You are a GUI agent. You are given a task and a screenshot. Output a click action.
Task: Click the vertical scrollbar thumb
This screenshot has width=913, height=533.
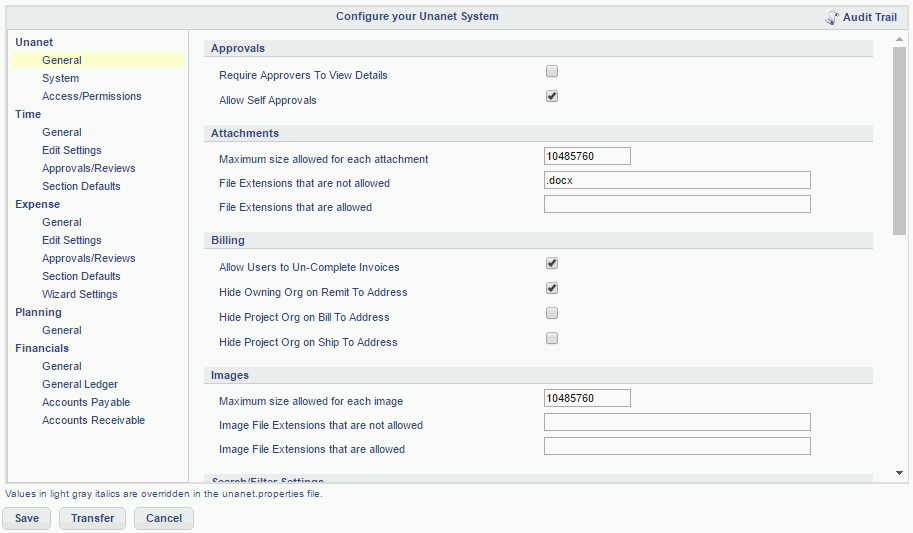900,141
